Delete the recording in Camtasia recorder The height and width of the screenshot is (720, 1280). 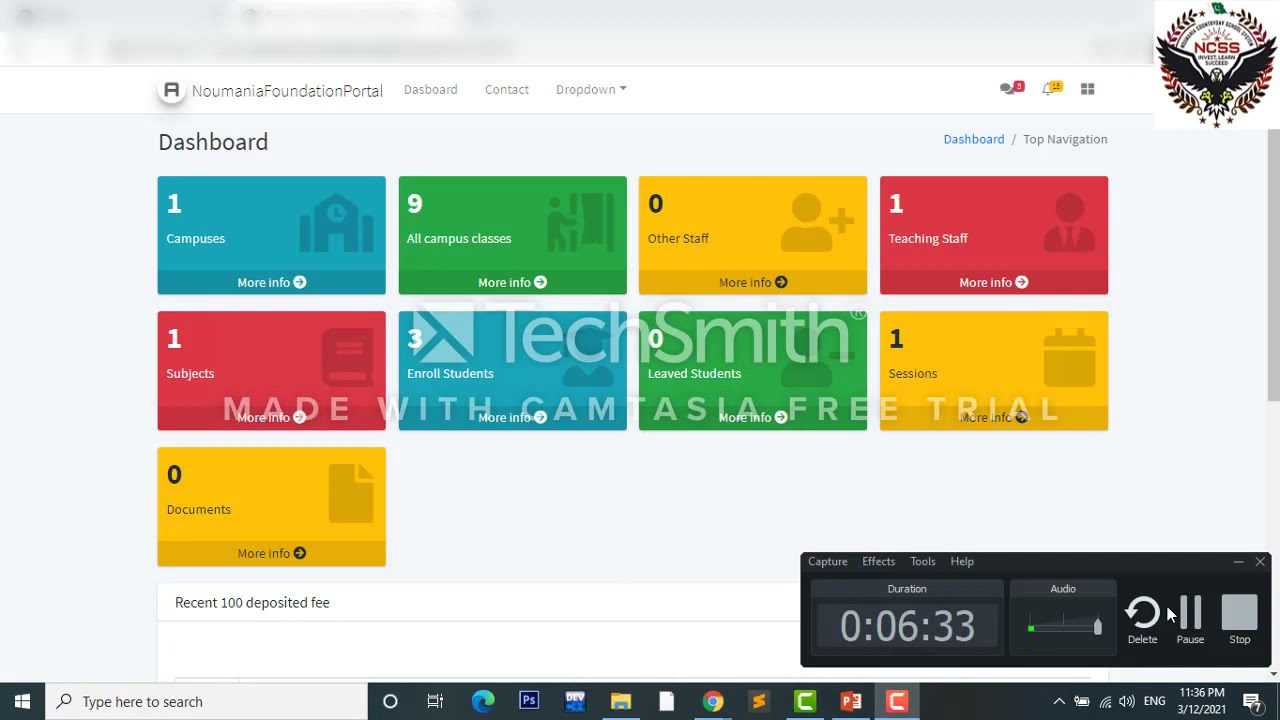click(1142, 620)
